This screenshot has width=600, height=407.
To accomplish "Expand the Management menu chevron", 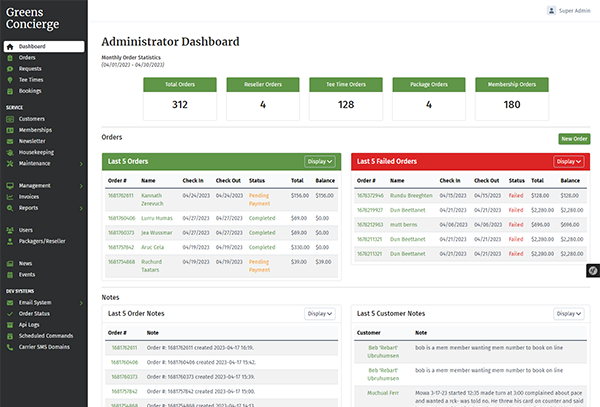I will point(81,186).
